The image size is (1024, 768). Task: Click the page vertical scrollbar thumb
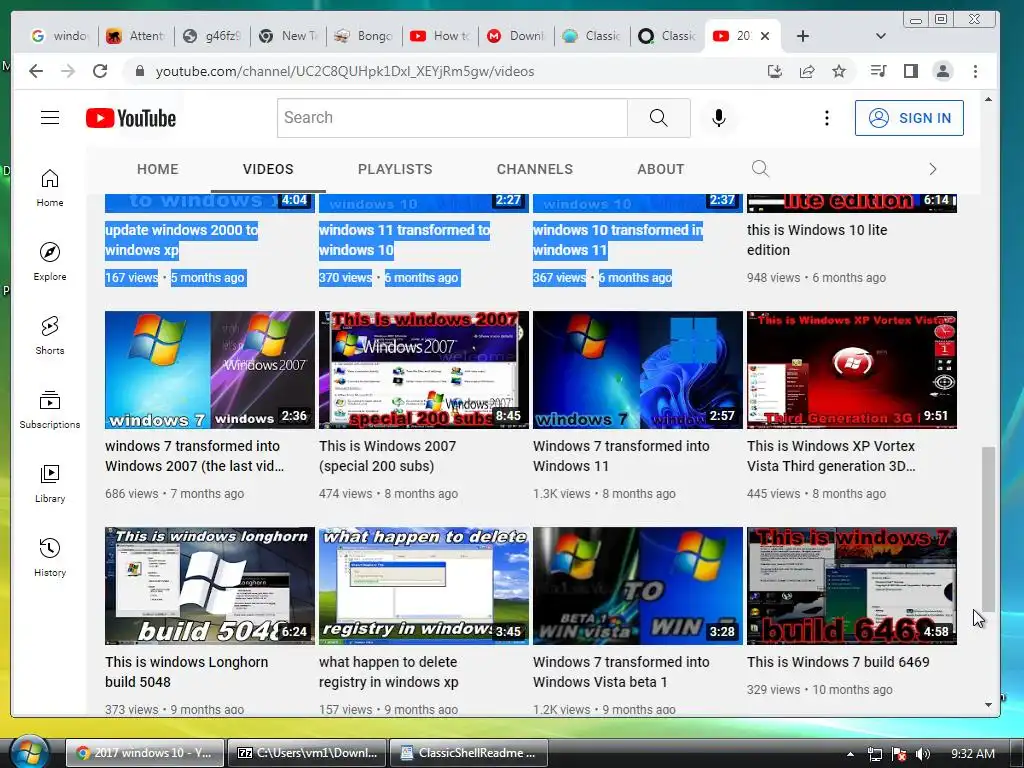point(988,529)
